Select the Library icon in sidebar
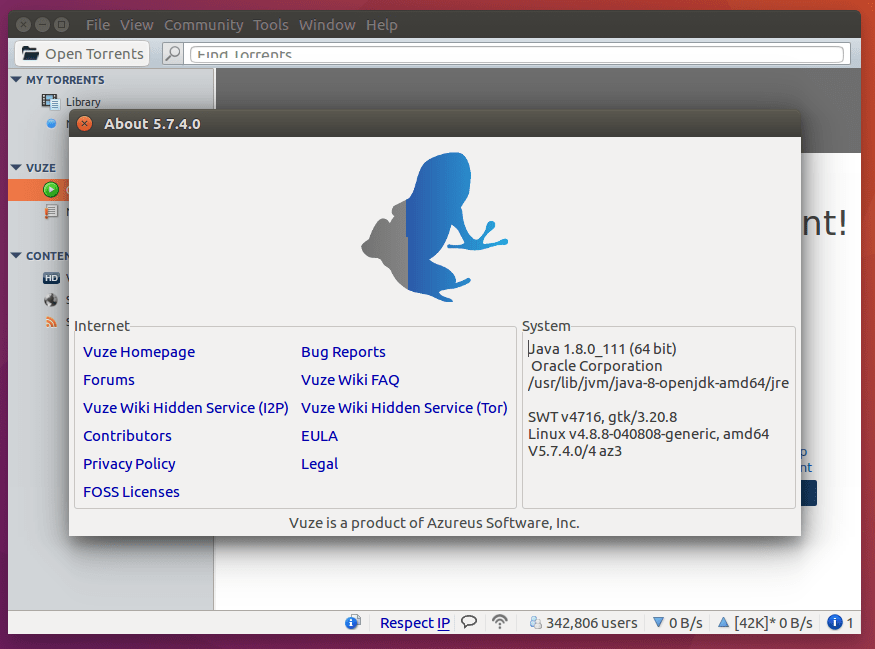 pos(50,102)
